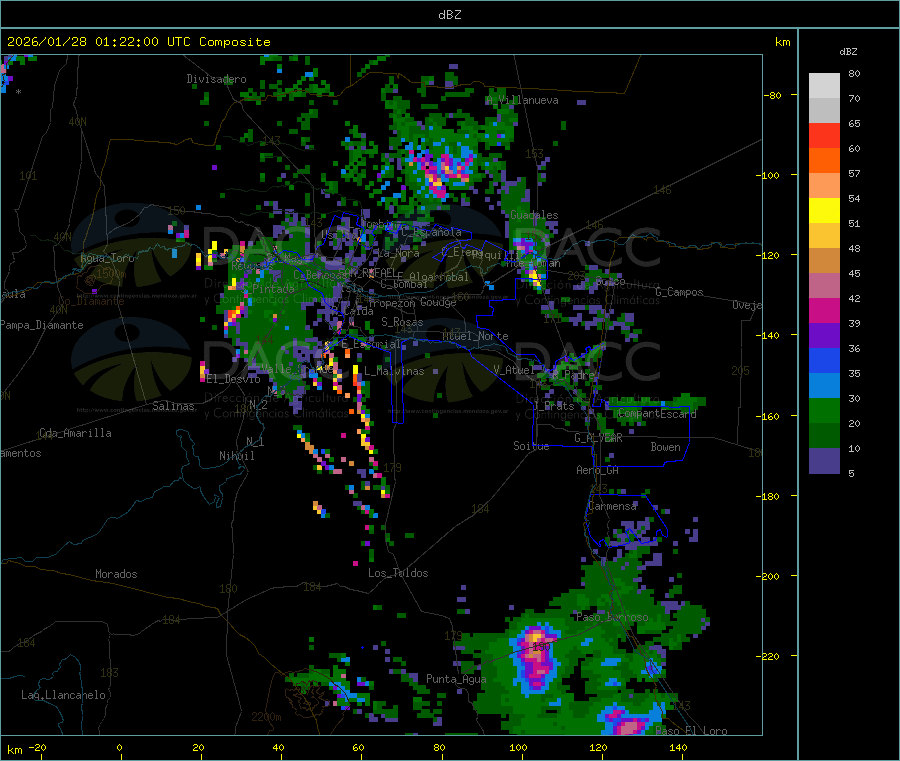This screenshot has height=761, width=900.
Task: Click the purple 5 dBZ legend swatch
Action: pyautogui.click(x=824, y=461)
